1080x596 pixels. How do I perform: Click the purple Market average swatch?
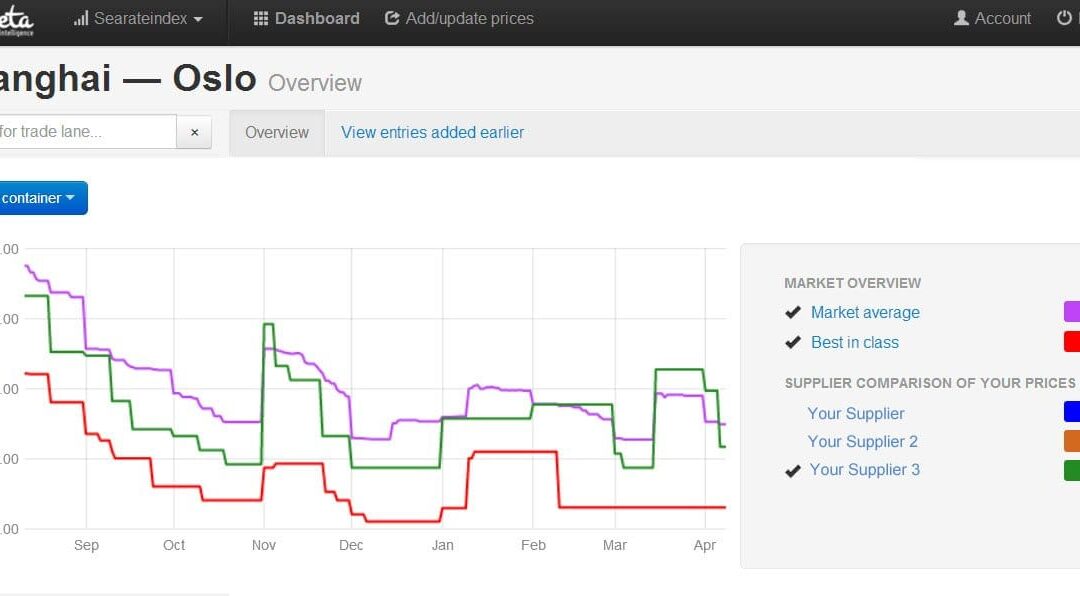(1072, 311)
